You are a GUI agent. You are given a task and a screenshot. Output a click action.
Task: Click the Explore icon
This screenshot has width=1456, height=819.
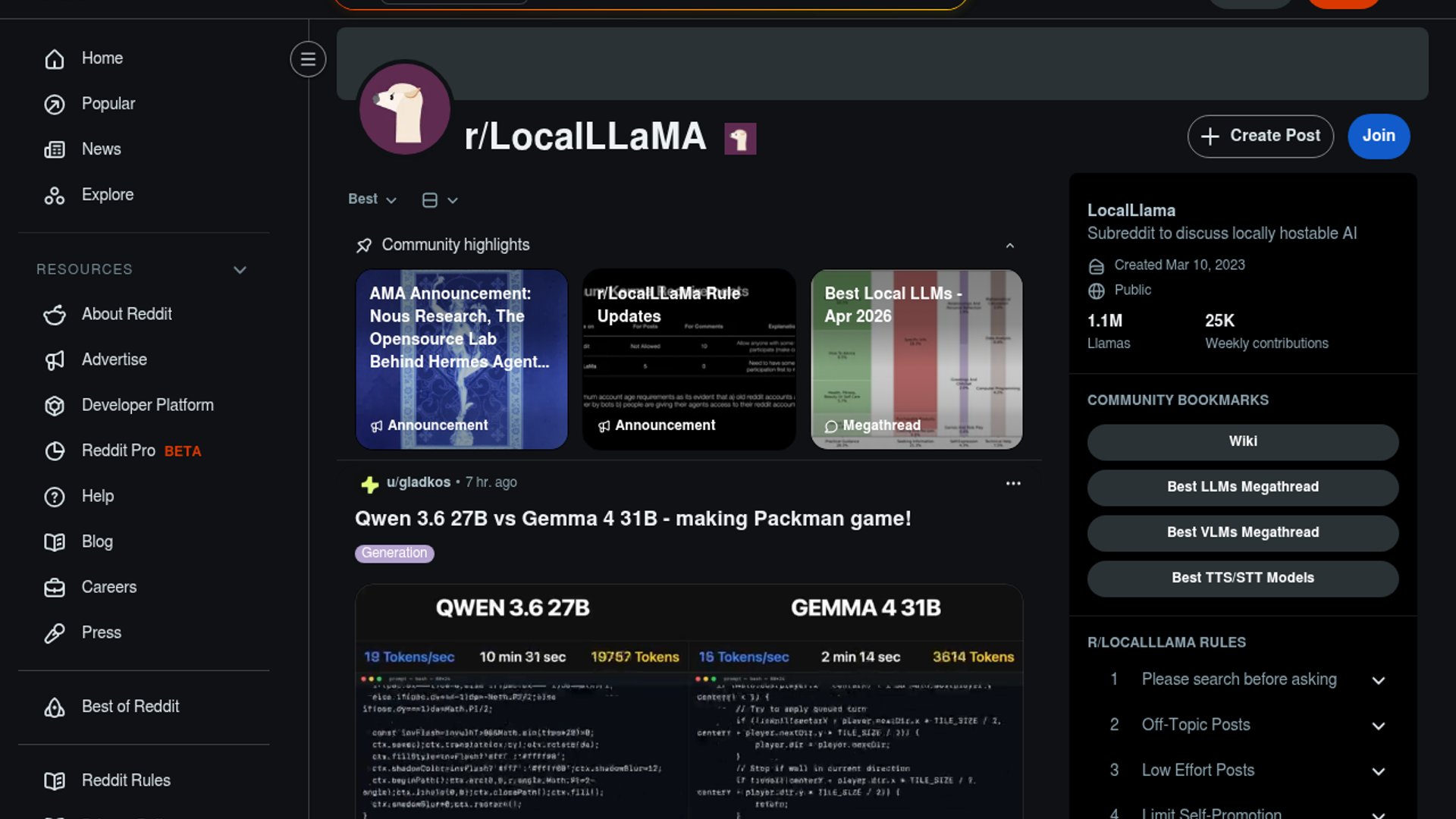[x=55, y=195]
